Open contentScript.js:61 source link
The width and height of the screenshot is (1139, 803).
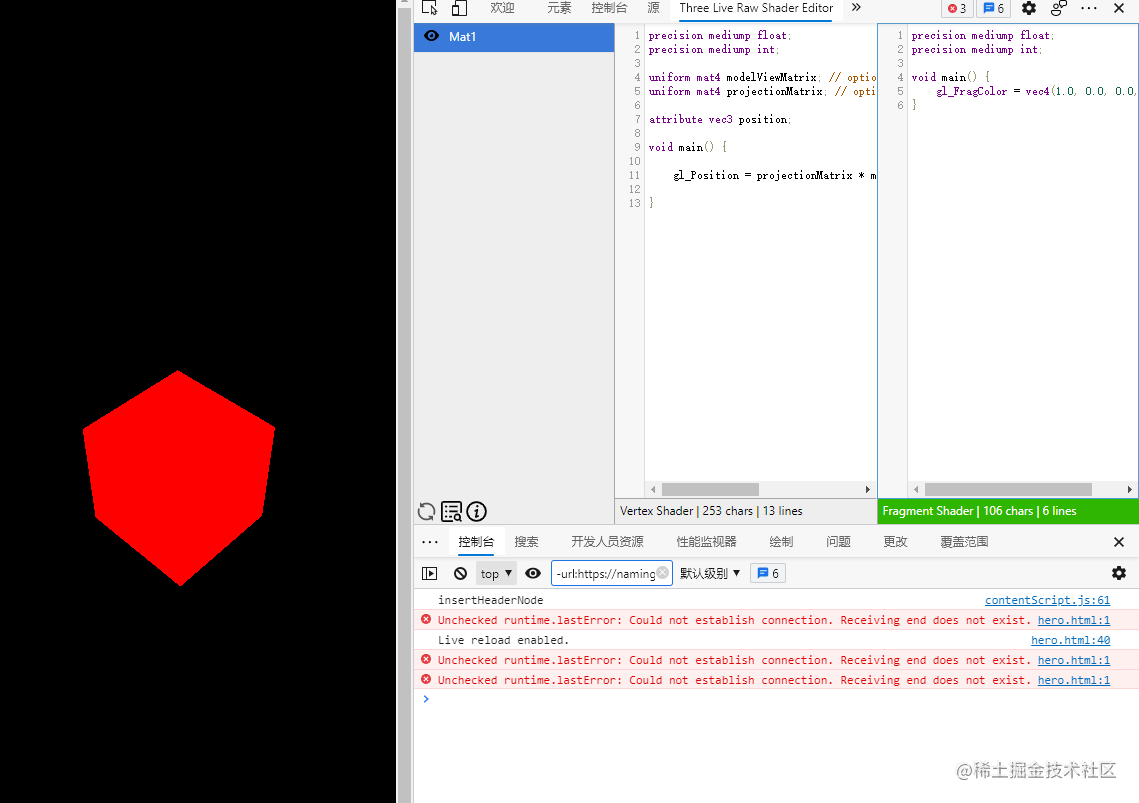pyautogui.click(x=1047, y=600)
